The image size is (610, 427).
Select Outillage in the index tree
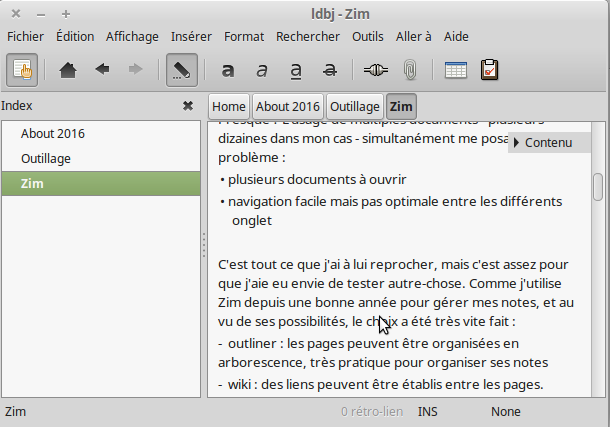click(101, 159)
